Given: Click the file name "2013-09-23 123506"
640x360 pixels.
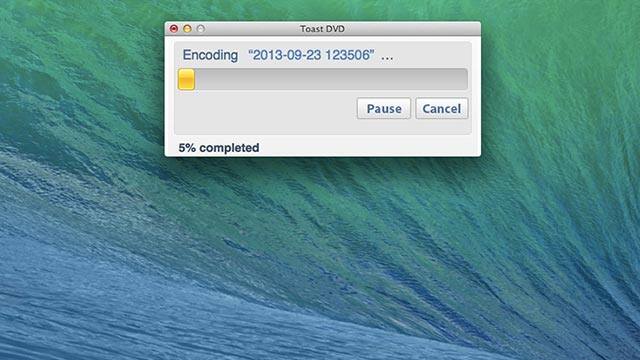Looking at the screenshot, I should (311, 55).
